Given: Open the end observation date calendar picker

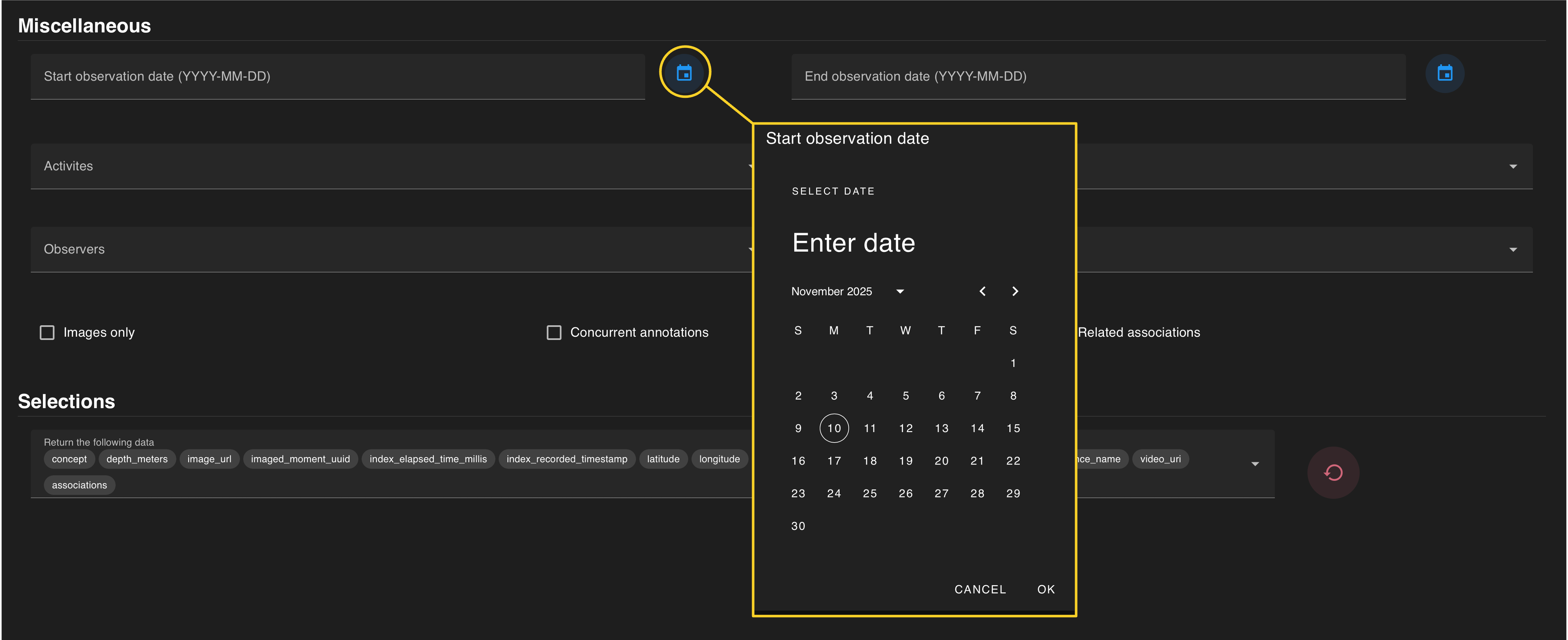Looking at the screenshot, I should (x=1445, y=73).
